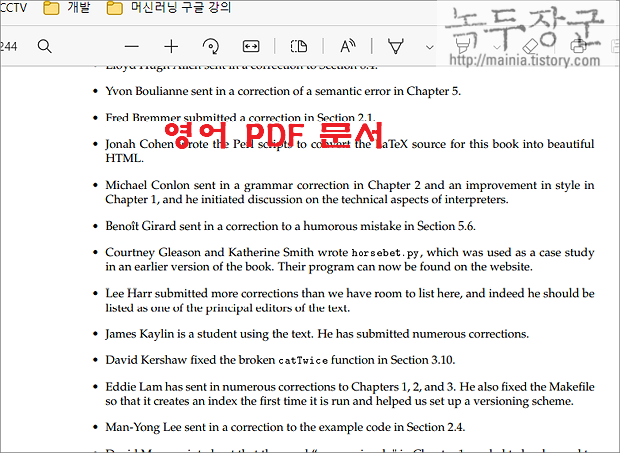Click the text 'principal editors of the text'

coord(278,308)
